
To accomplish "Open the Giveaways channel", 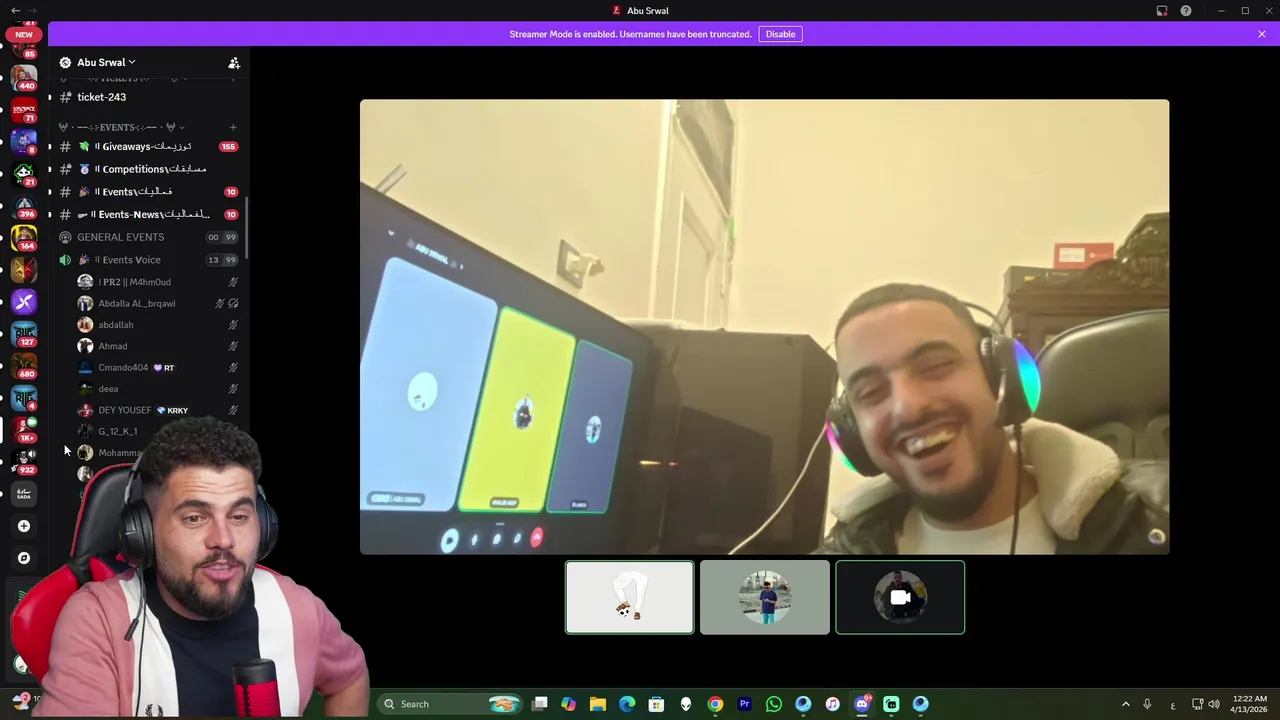I will pyautogui.click(x=148, y=146).
